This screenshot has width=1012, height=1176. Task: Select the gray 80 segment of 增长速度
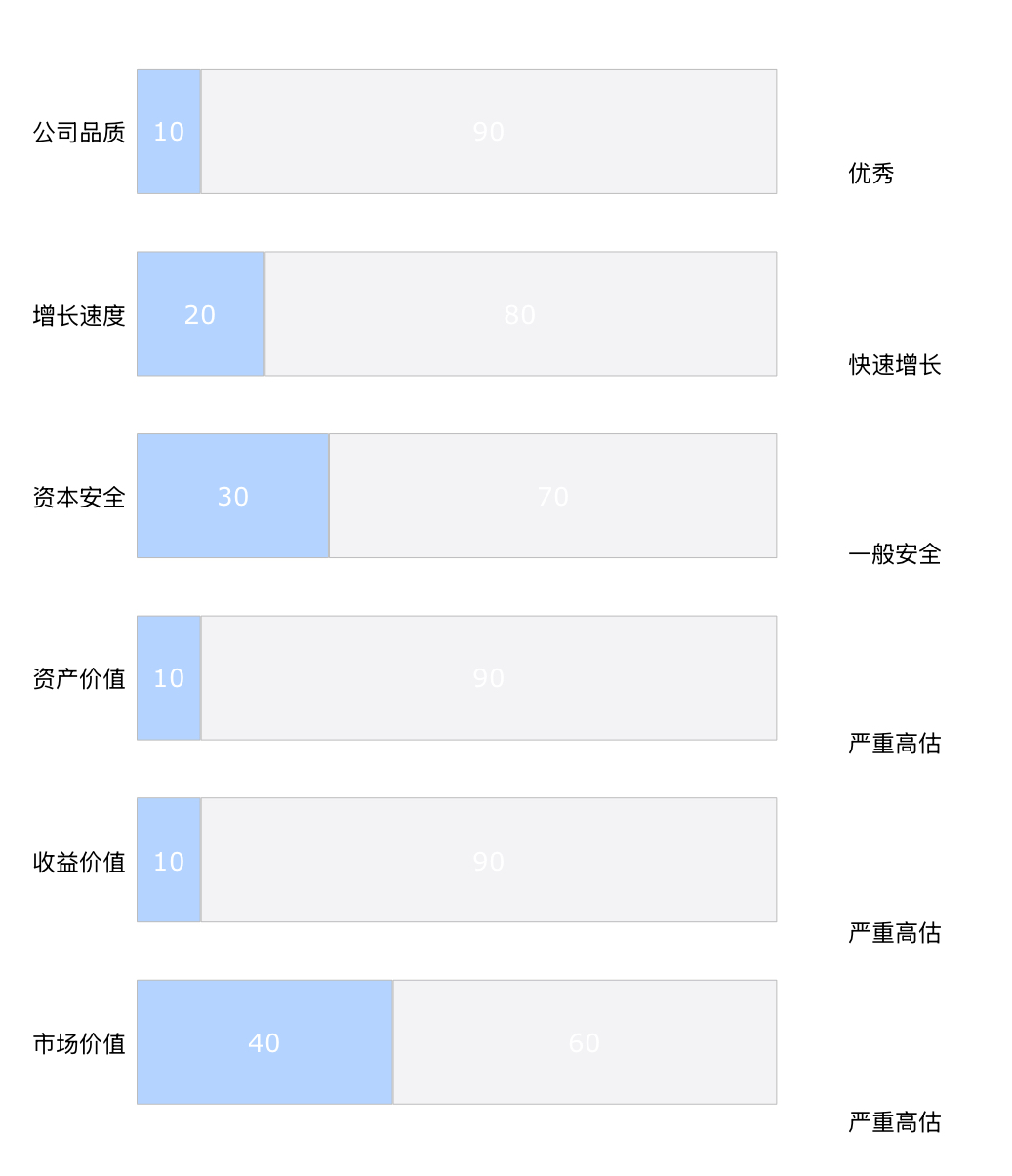pos(521,313)
